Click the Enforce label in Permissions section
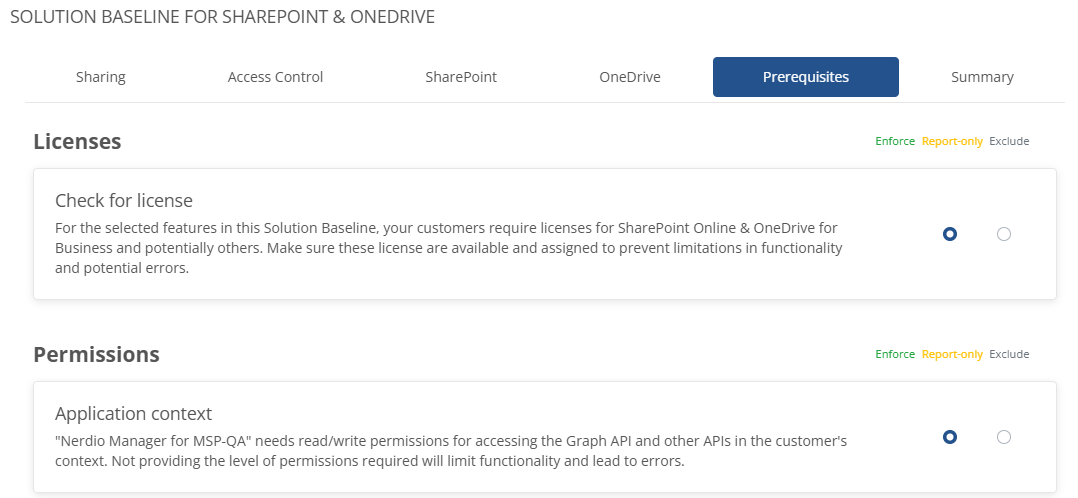The height and width of the screenshot is (498, 1078). tap(895, 354)
